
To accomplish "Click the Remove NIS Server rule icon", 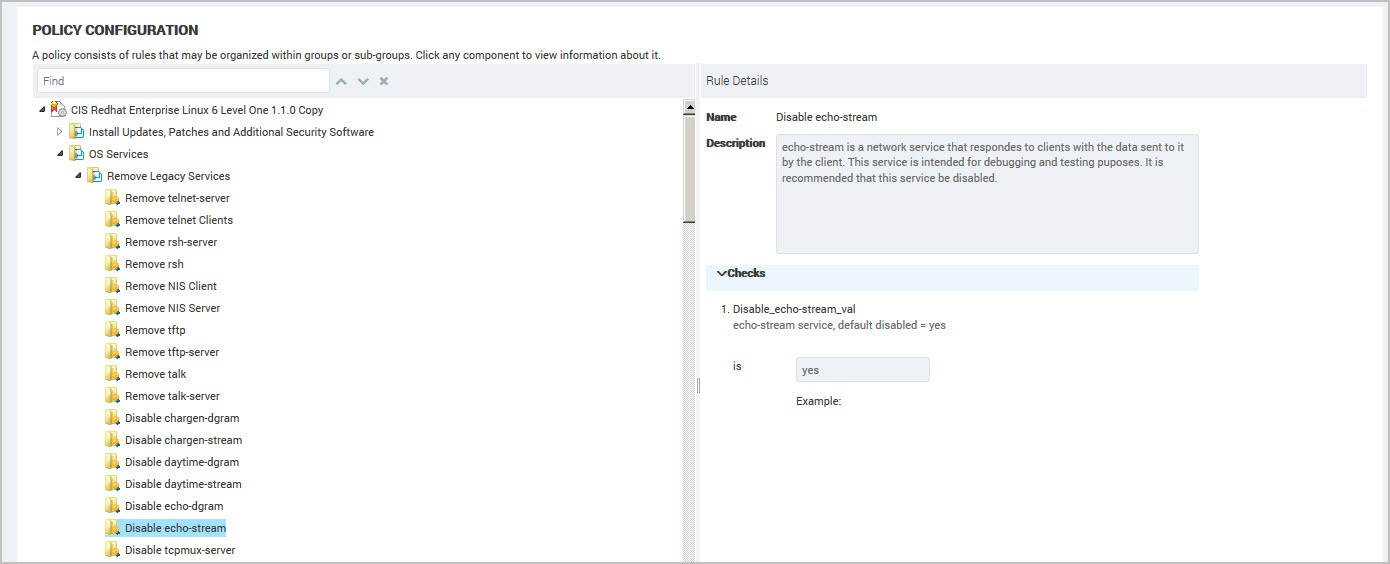I will pos(113,308).
